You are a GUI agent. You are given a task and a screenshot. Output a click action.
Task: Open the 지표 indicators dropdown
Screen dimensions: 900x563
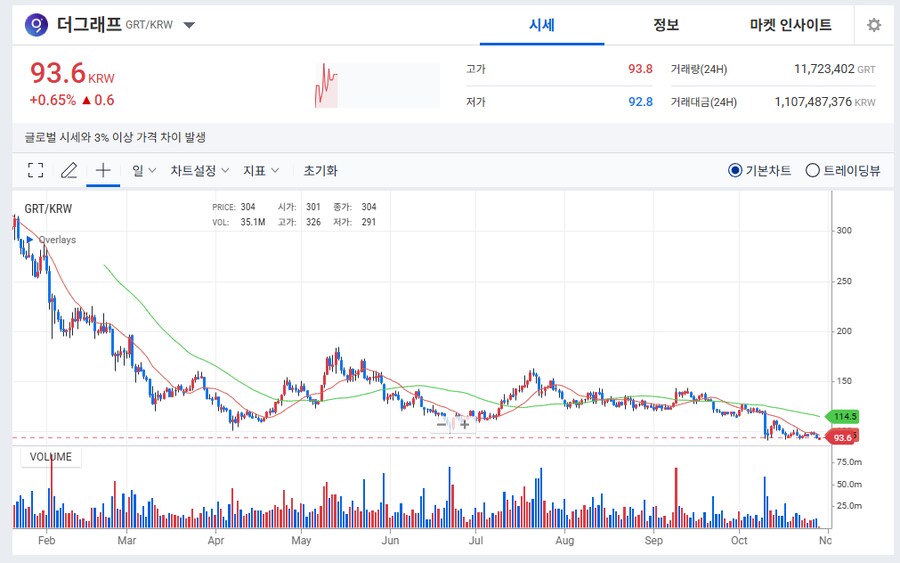pos(261,170)
